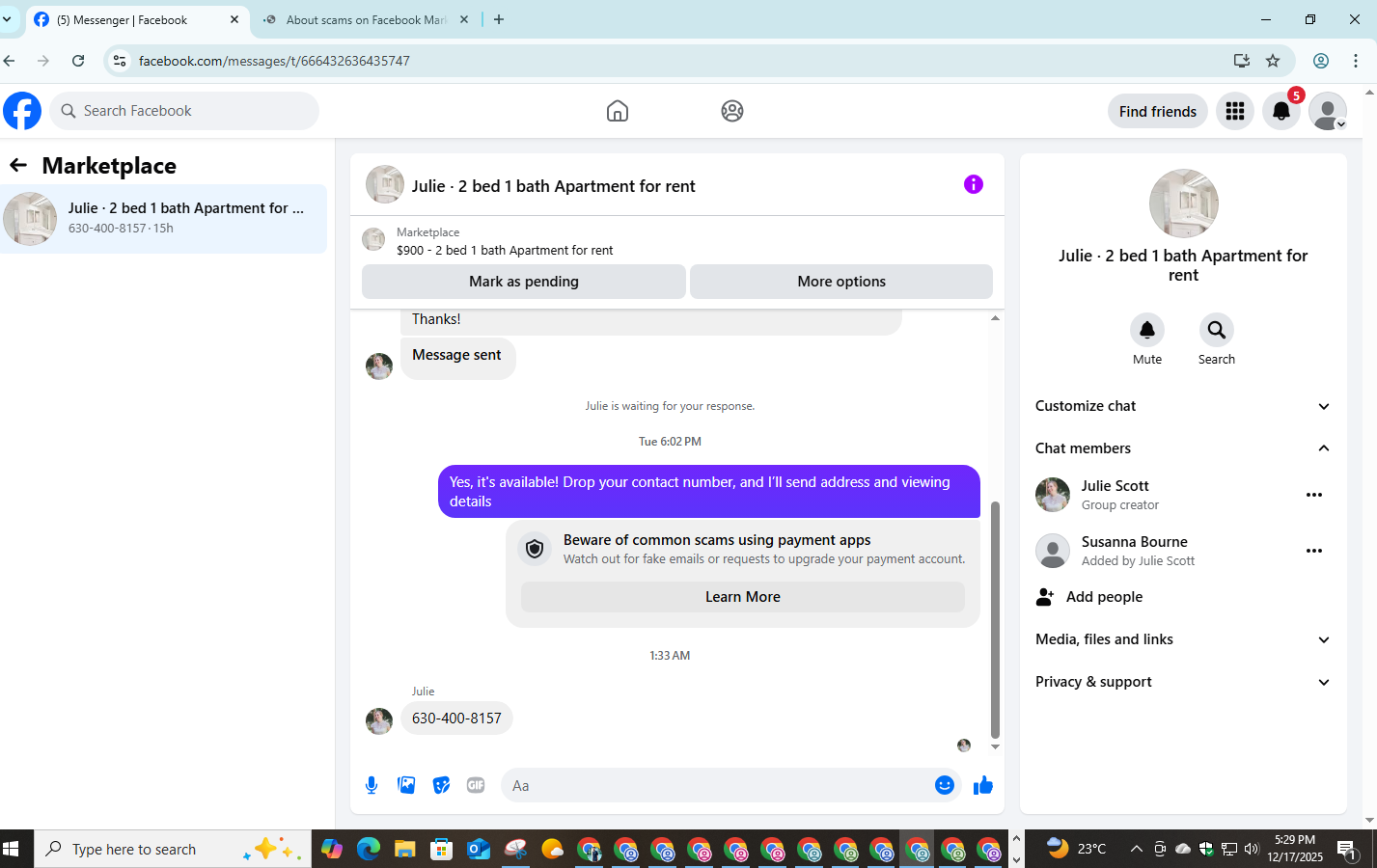Switch to About scams on Facebook tab
Viewport: 1377px width, 868px height.
pyautogui.click(x=367, y=19)
